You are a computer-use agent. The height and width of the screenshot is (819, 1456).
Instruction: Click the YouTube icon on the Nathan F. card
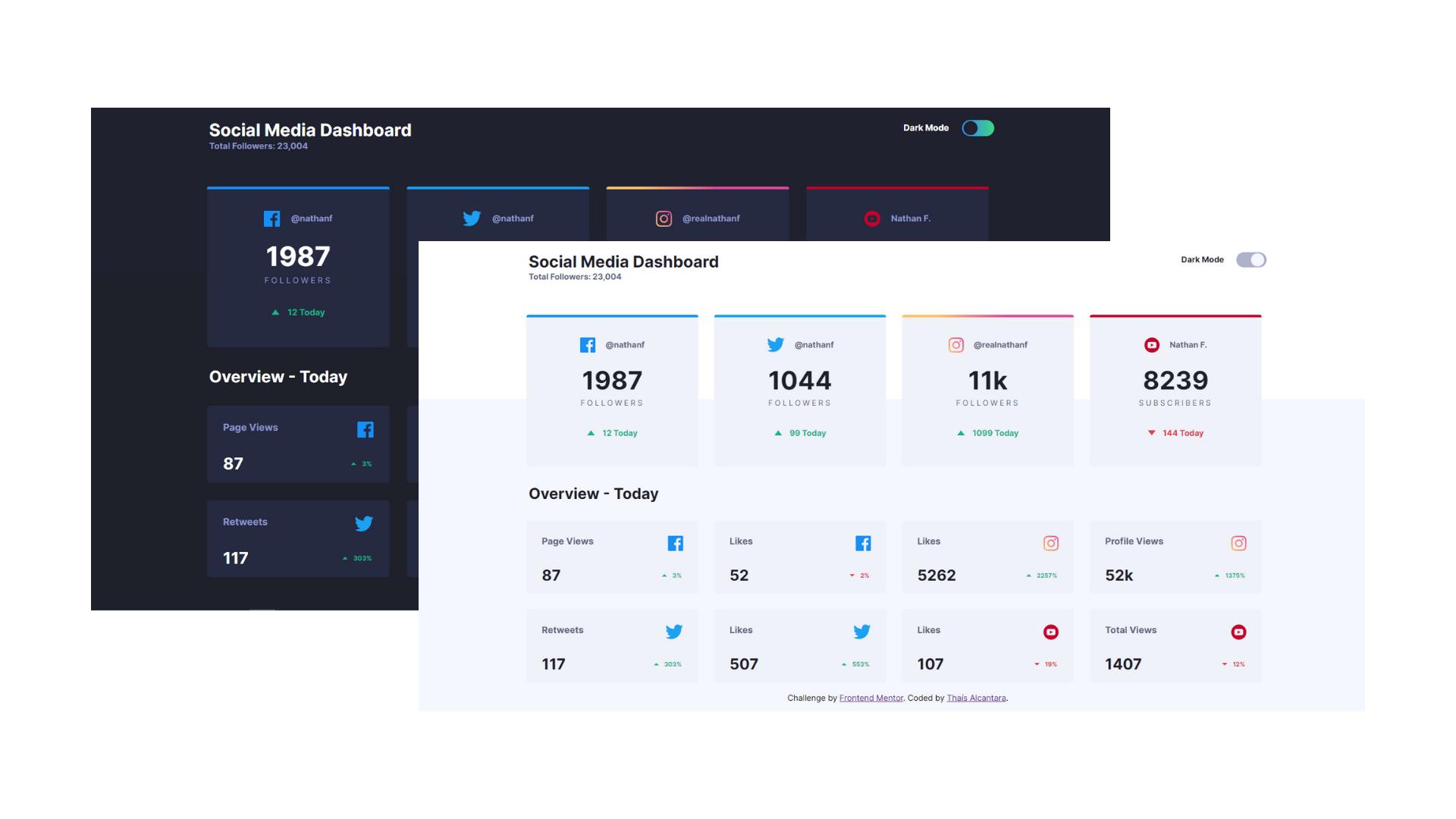(x=1151, y=344)
